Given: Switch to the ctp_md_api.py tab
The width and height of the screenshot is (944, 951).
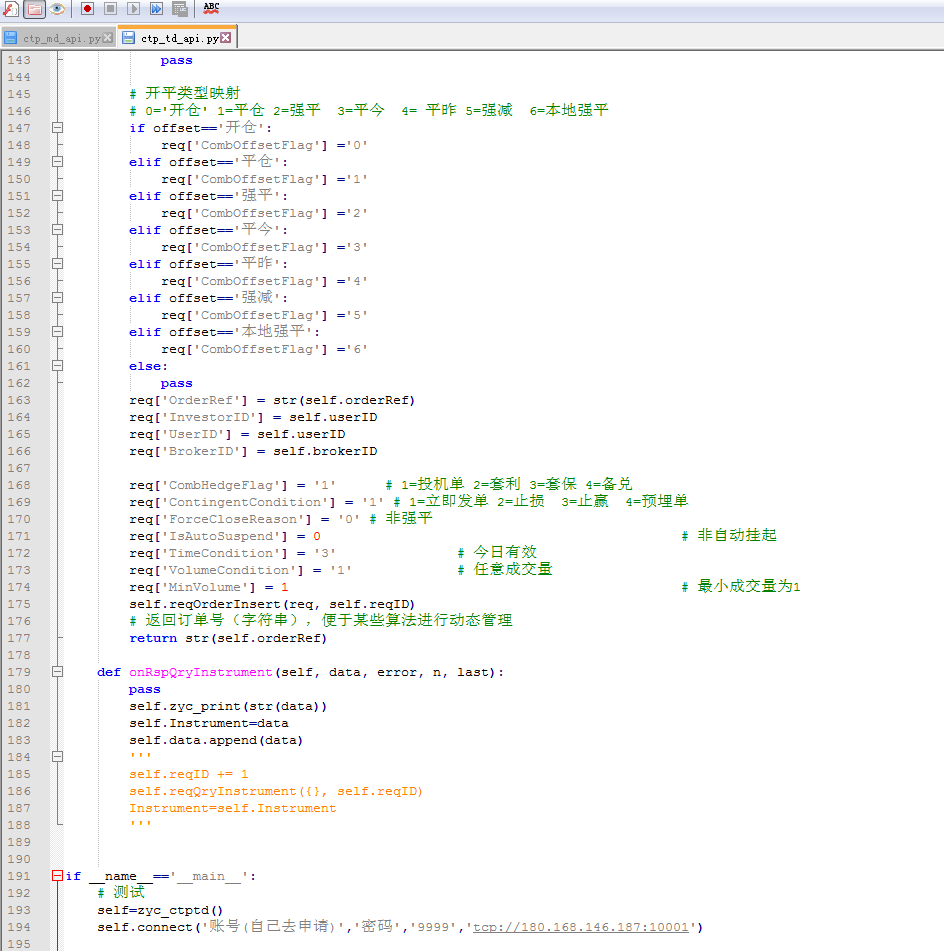Looking at the screenshot, I should point(61,38).
